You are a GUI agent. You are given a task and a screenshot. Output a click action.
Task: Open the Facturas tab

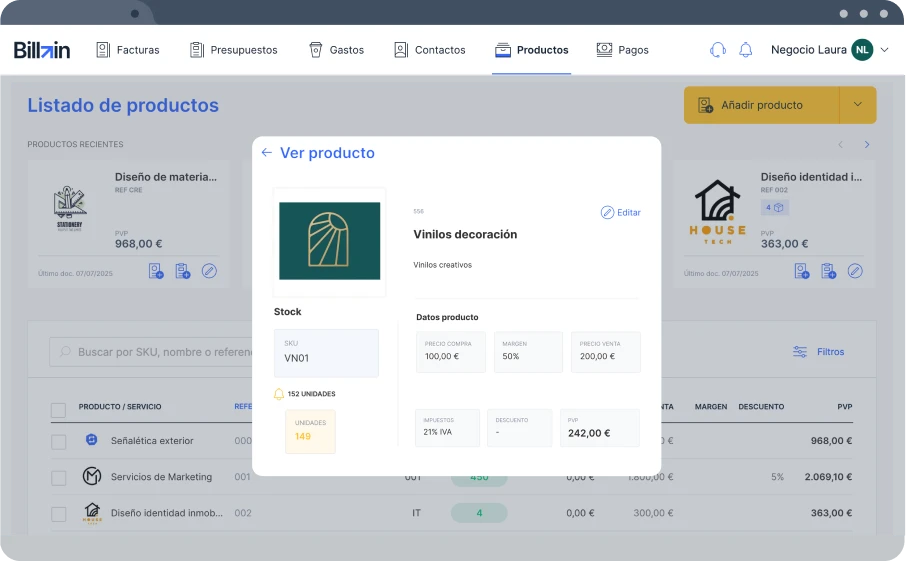[127, 50]
